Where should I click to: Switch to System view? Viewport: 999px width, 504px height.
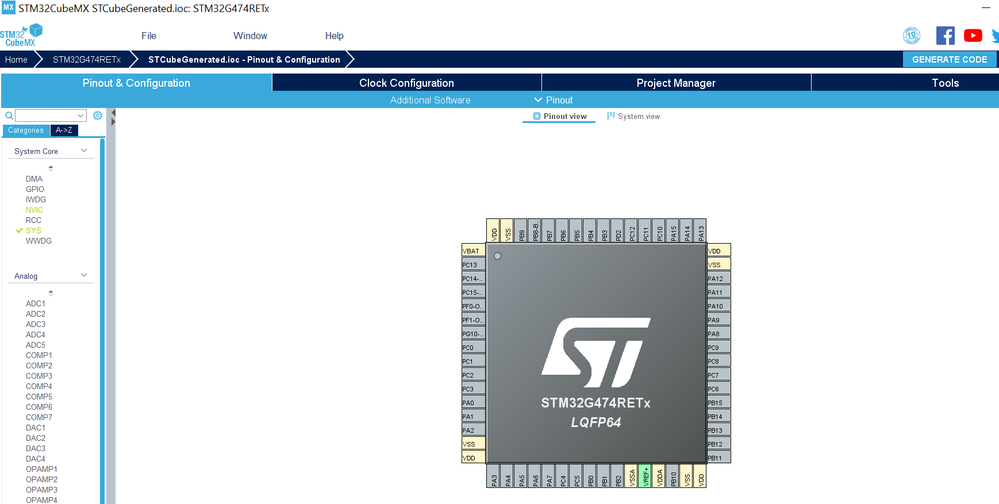[x=633, y=116]
